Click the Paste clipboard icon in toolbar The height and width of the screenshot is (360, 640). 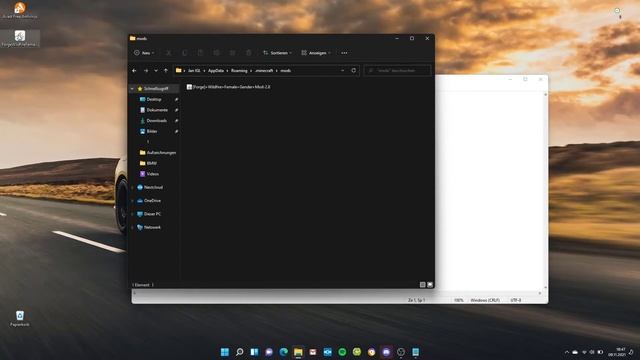(200, 53)
